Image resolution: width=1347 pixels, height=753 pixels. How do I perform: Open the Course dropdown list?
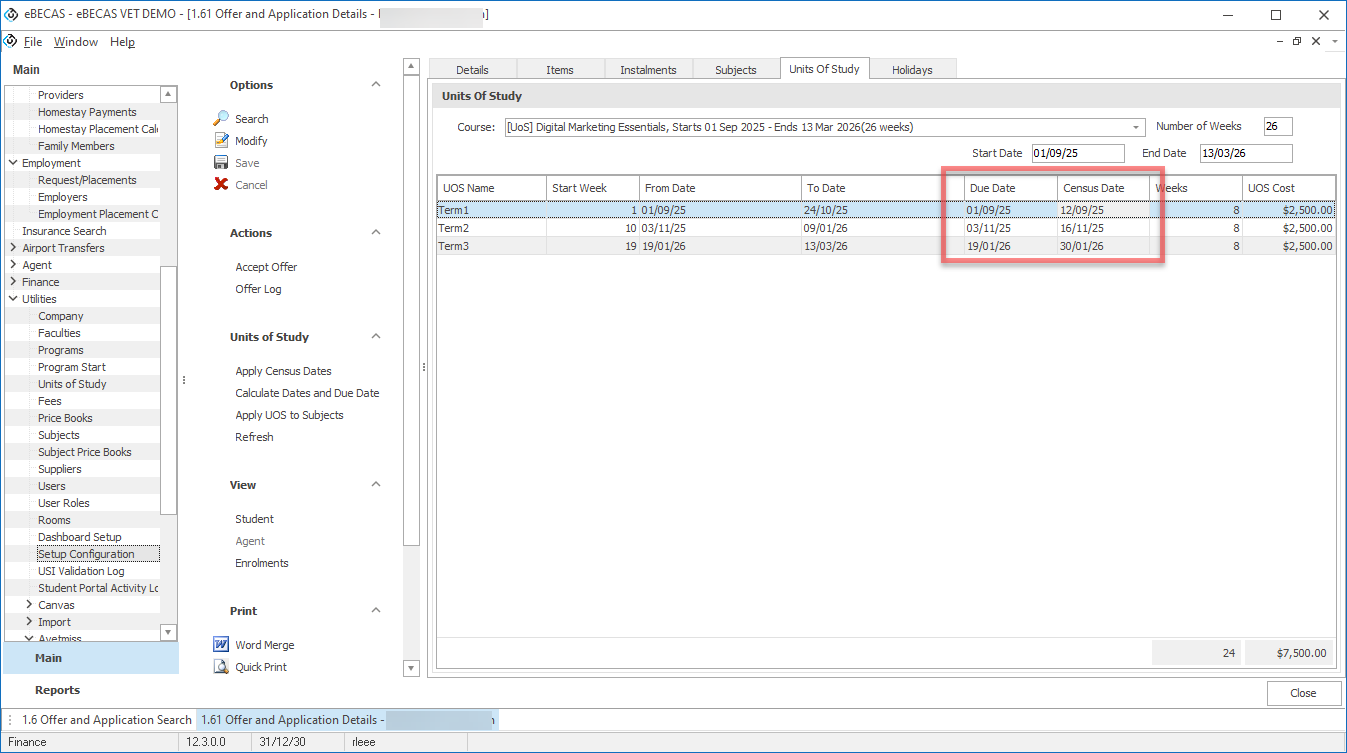tap(1136, 127)
